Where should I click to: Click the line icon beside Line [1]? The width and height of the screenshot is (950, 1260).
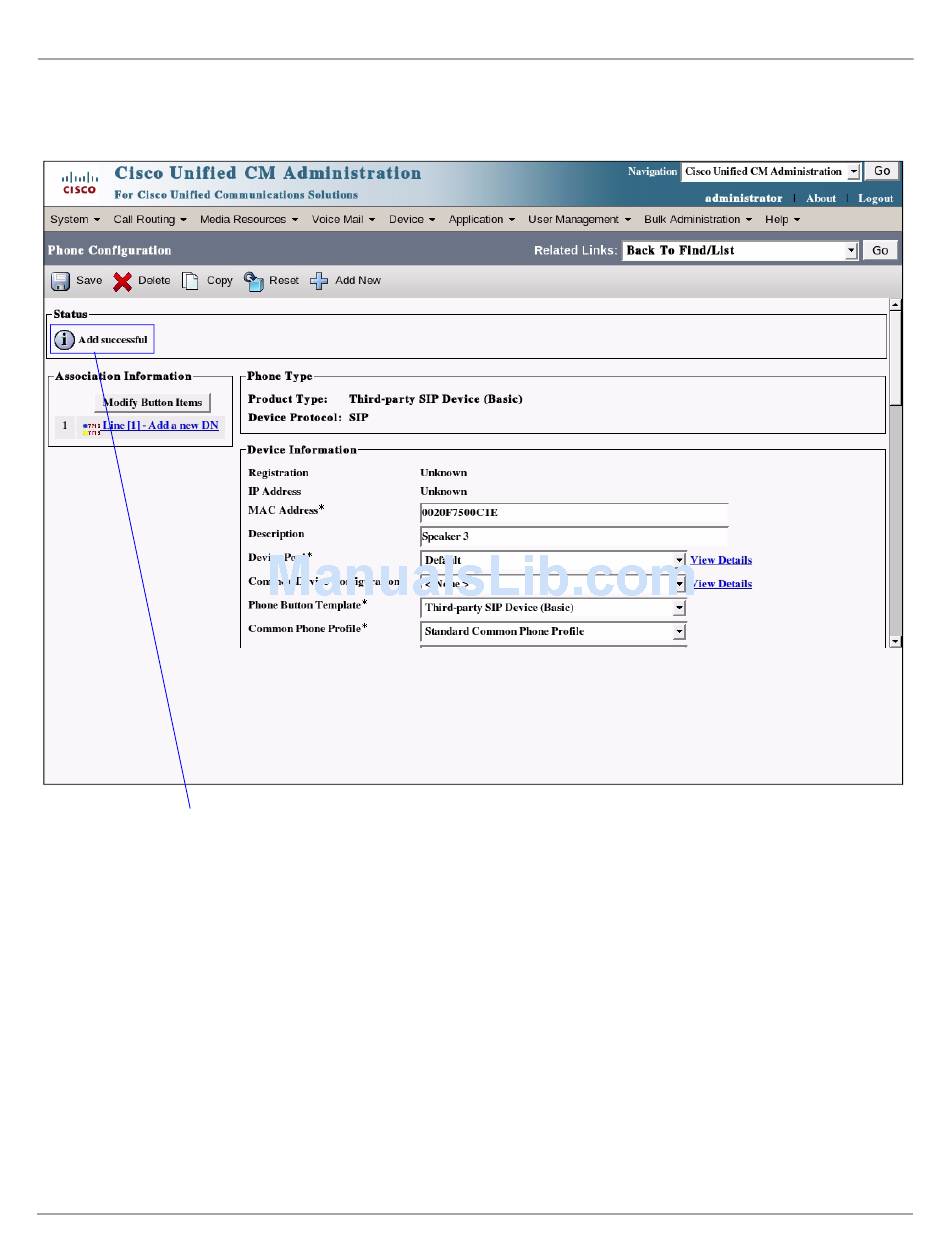click(91, 427)
